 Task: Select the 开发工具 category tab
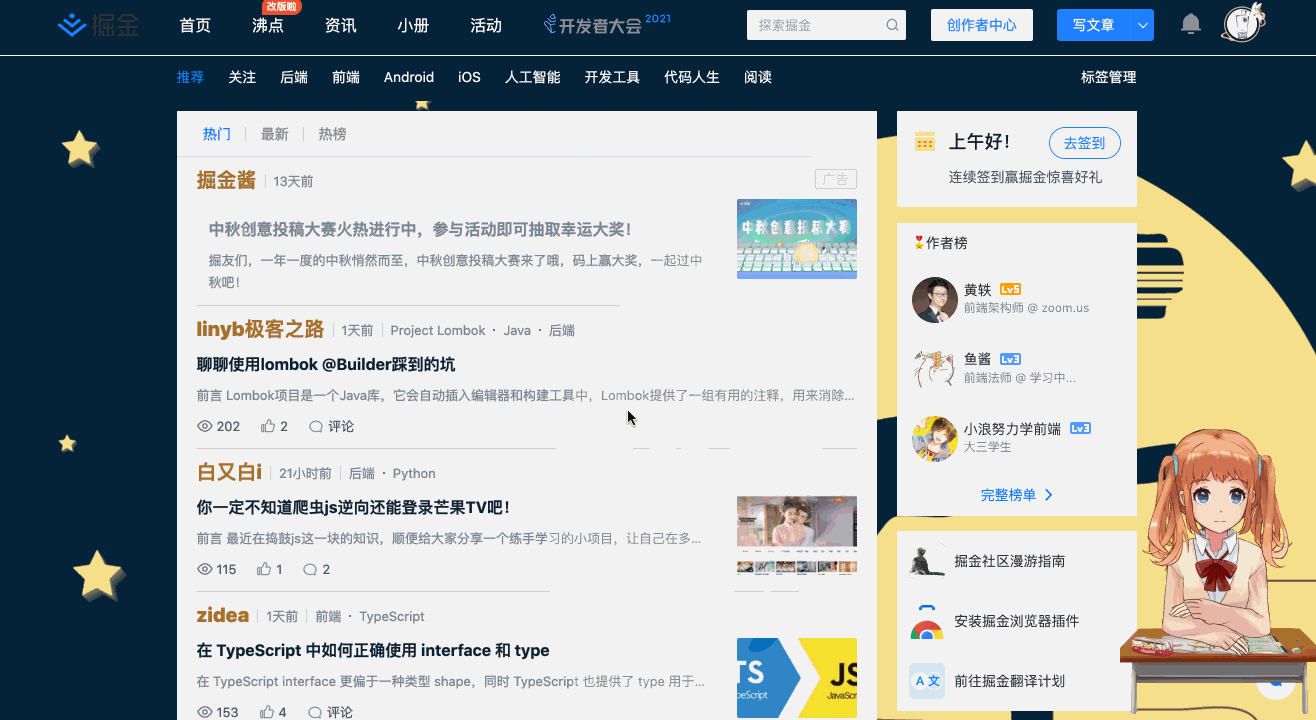(612, 77)
